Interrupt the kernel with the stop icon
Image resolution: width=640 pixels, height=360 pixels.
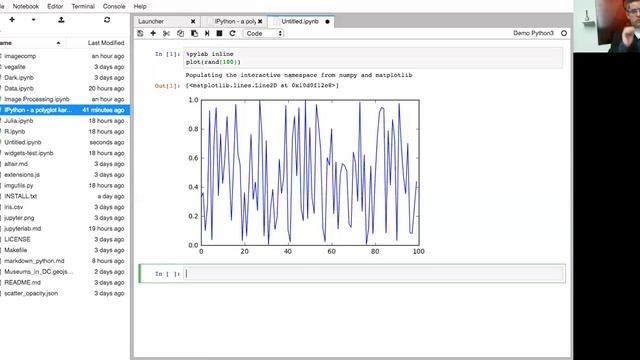click(219, 33)
